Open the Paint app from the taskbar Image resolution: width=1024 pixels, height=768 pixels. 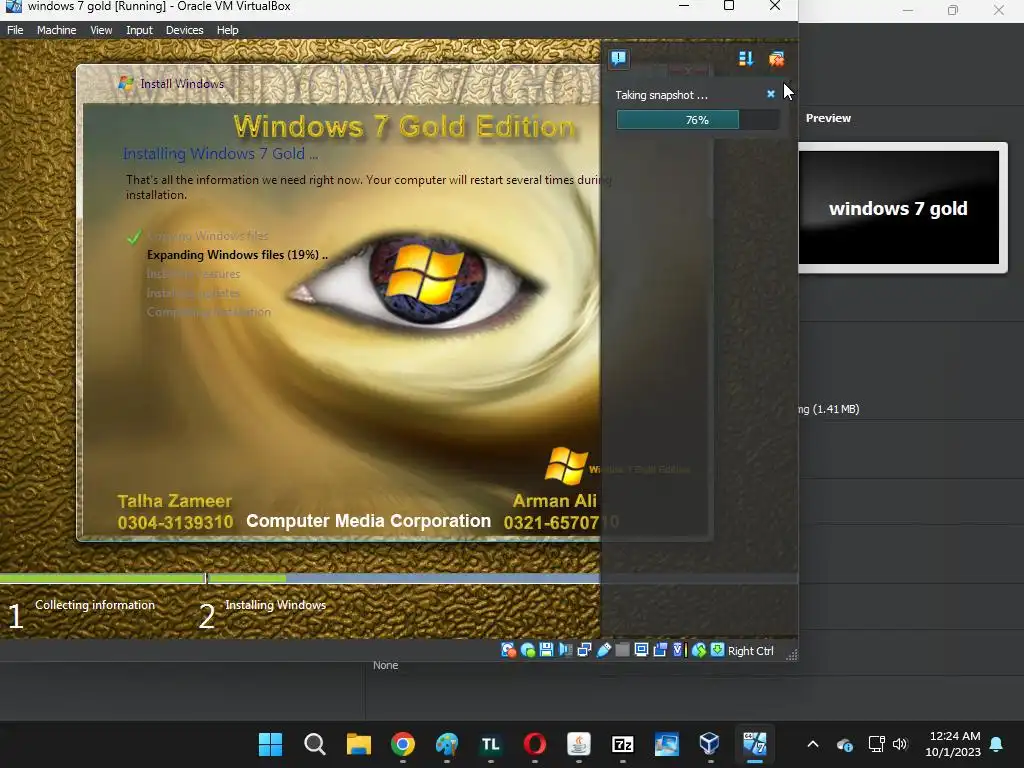[x=447, y=744]
